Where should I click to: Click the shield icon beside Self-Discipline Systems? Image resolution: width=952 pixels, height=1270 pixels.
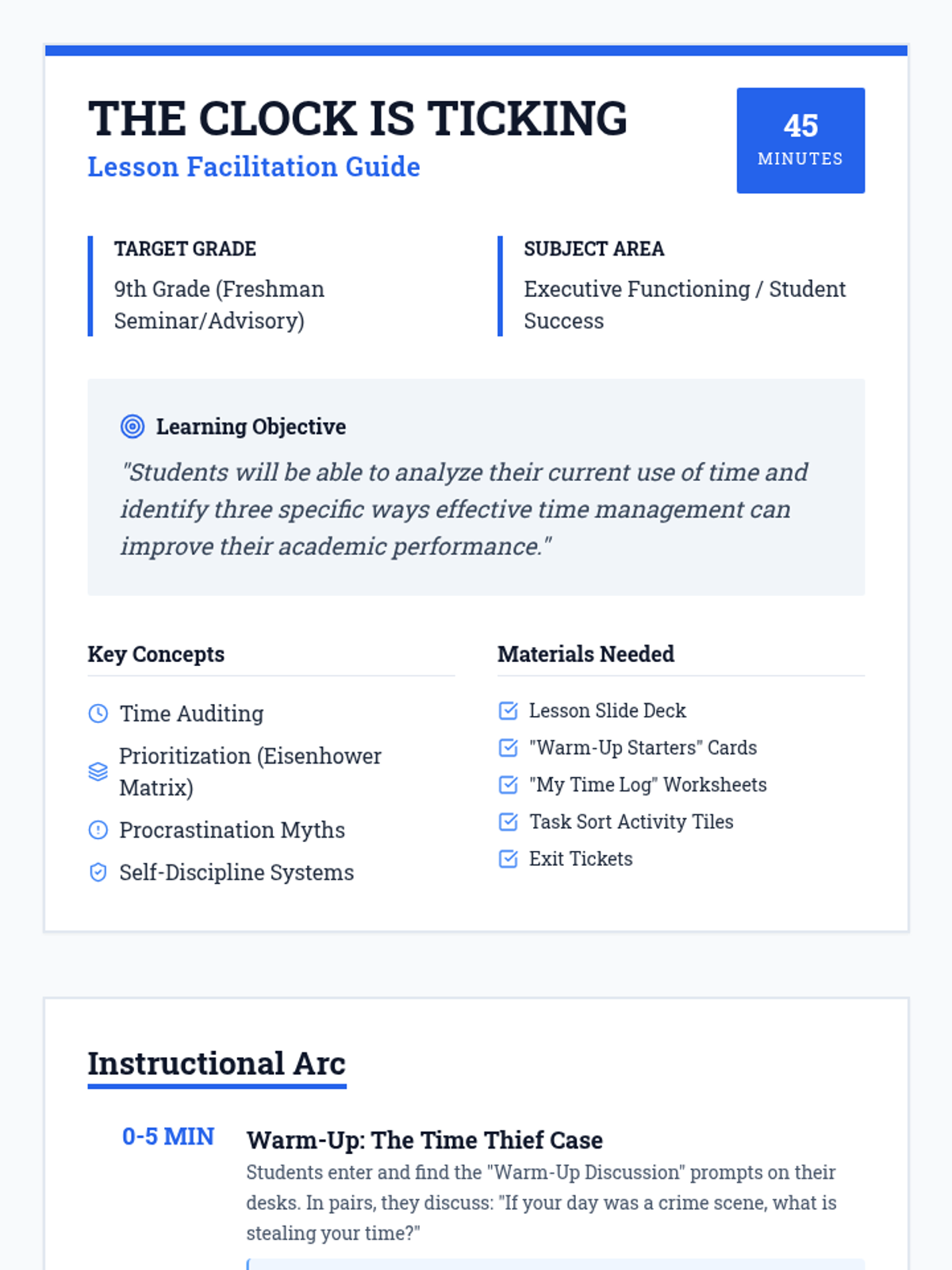pyautogui.click(x=98, y=872)
